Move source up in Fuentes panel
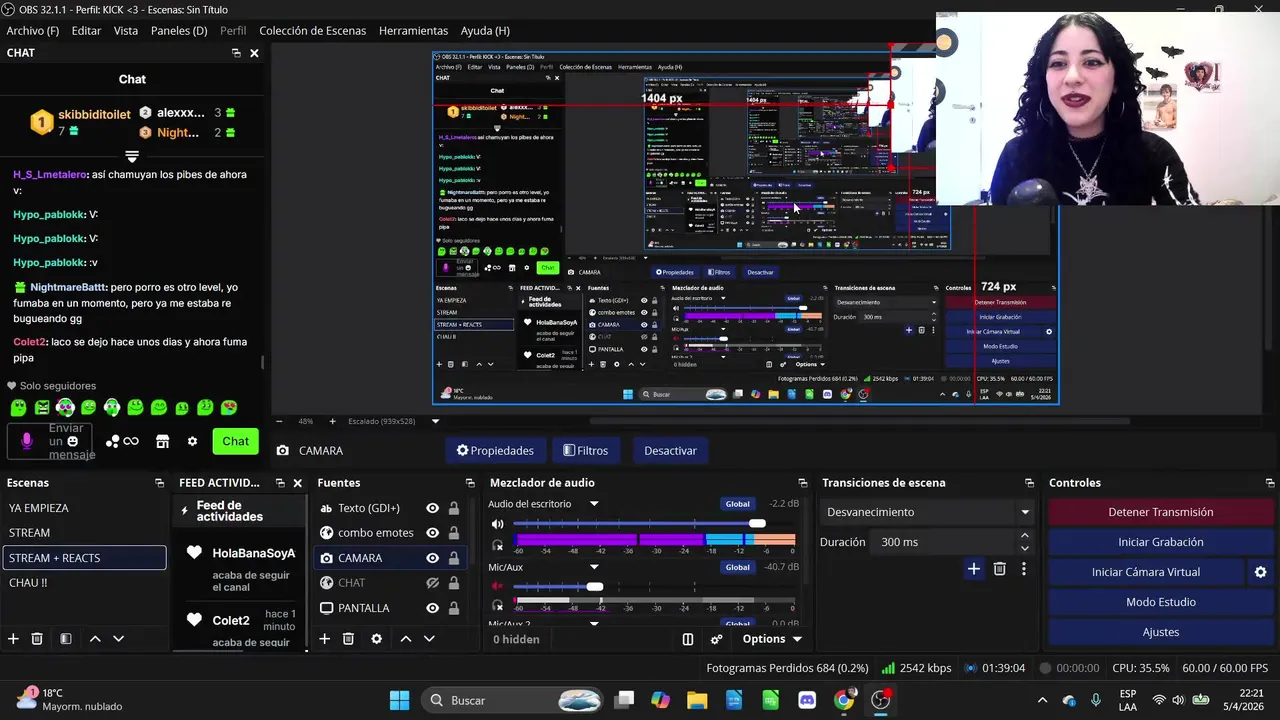 tap(406, 639)
